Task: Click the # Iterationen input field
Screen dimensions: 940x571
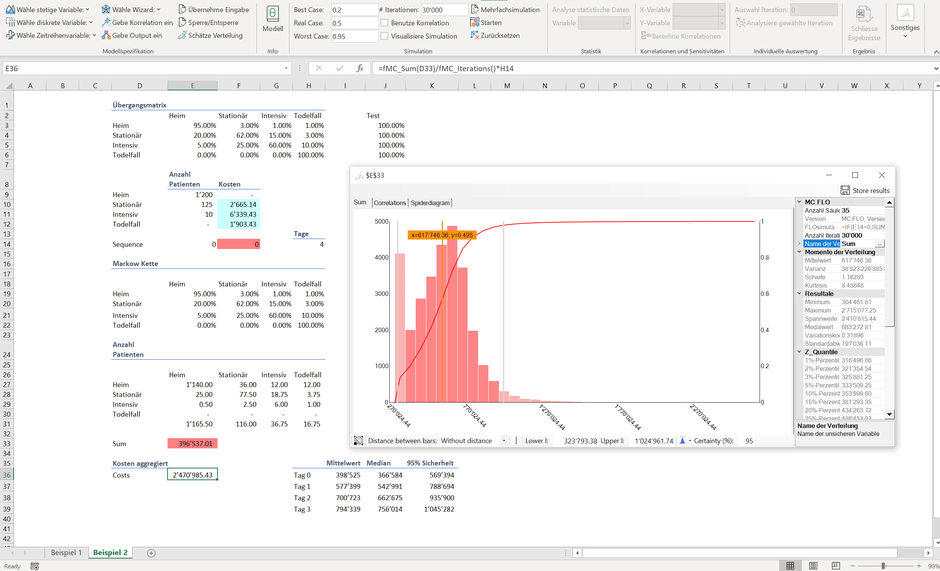Action: coord(444,10)
